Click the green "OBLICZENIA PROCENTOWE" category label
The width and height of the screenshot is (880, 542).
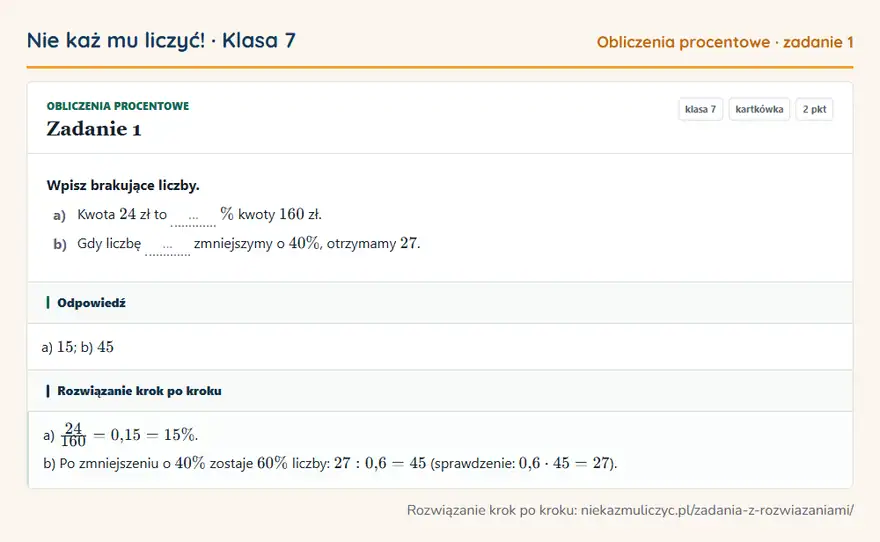[118, 106]
